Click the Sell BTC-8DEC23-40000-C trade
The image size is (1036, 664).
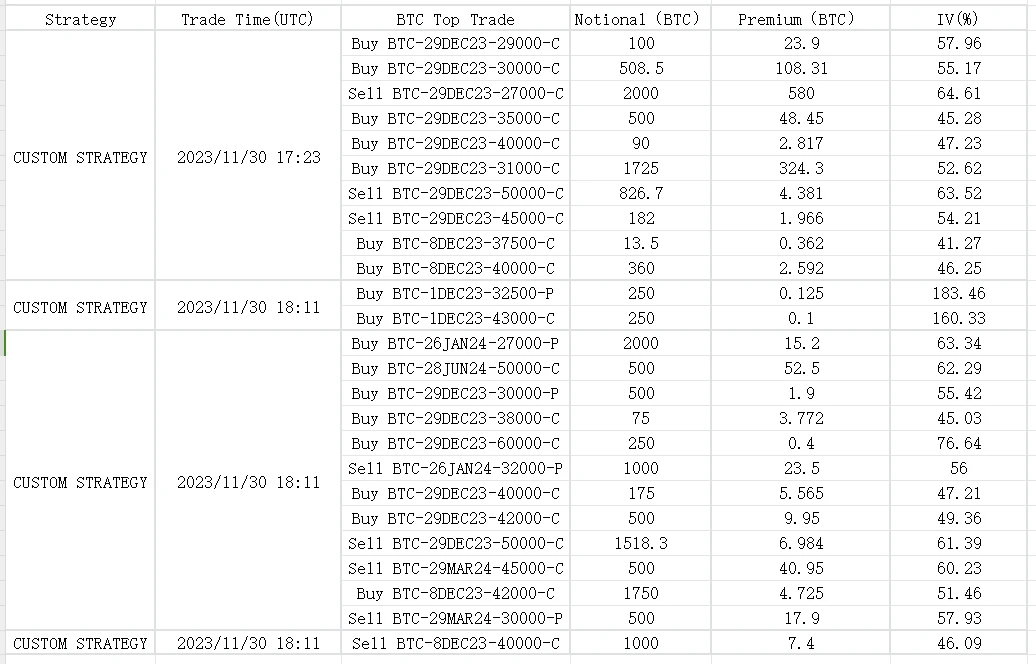[455, 643]
